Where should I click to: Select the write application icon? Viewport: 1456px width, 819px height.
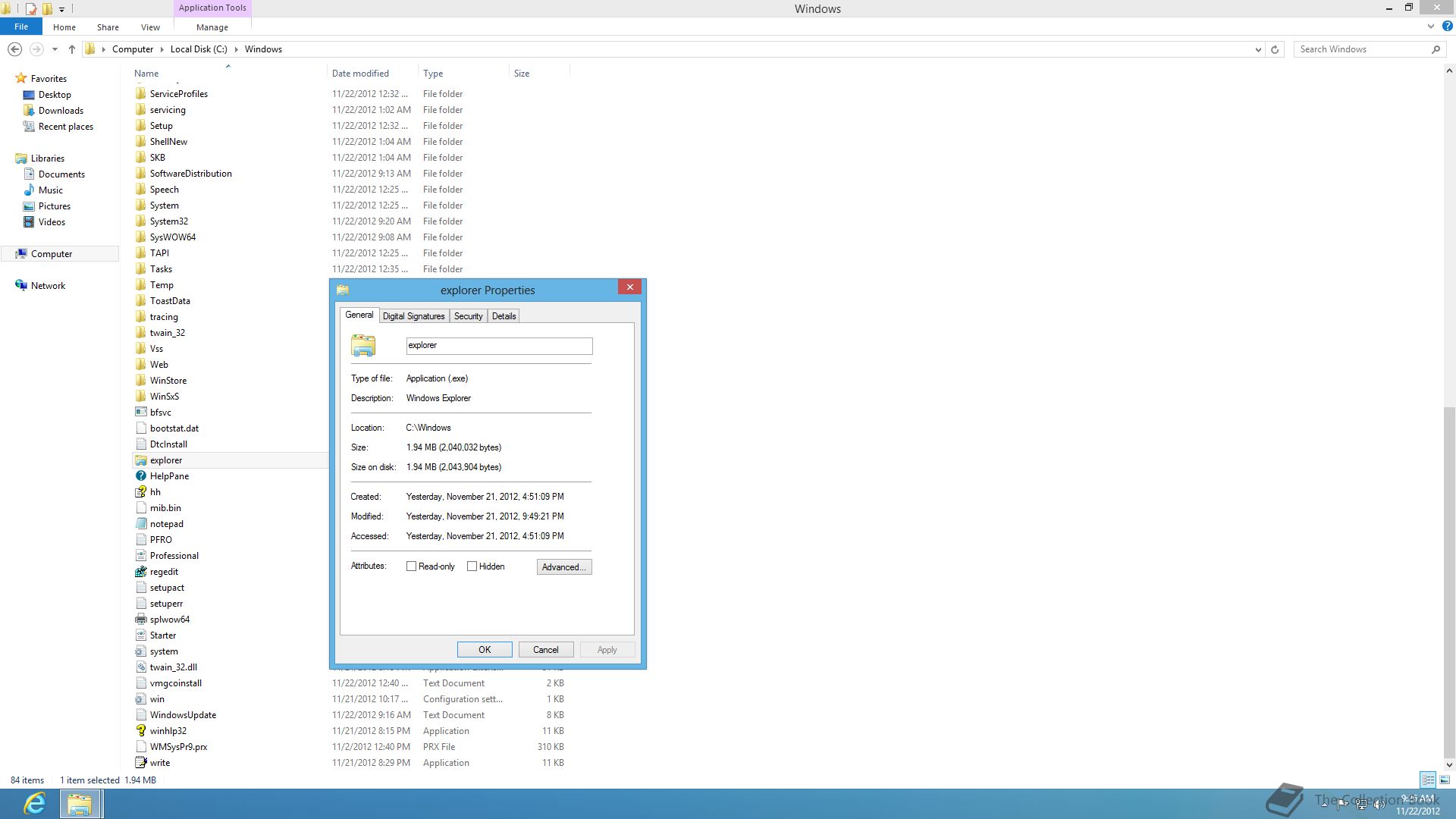(140, 763)
